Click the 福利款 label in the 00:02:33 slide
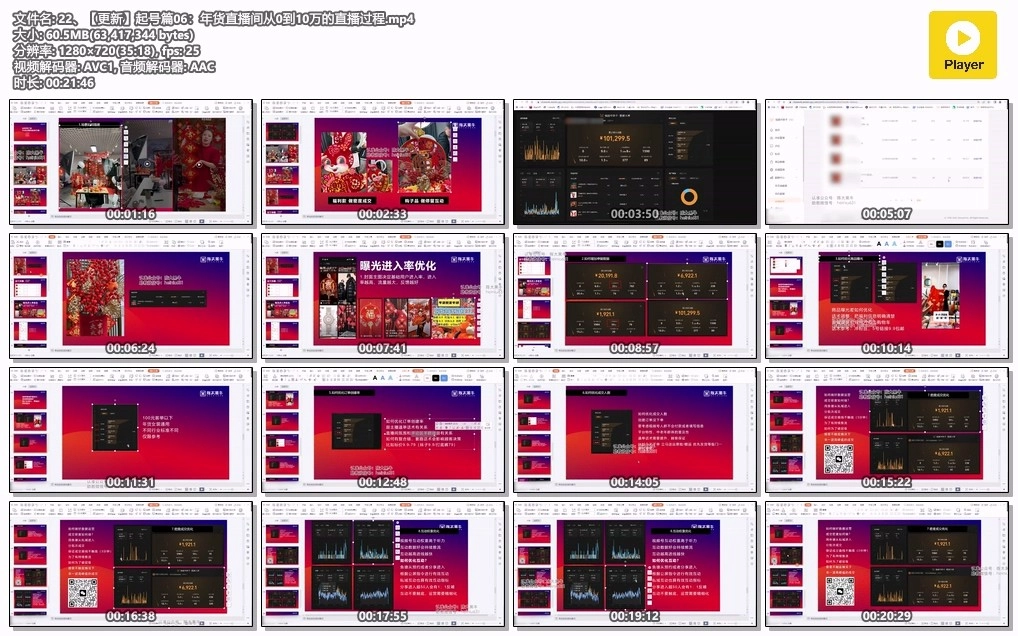The height and width of the screenshot is (636, 1018). click(354, 200)
